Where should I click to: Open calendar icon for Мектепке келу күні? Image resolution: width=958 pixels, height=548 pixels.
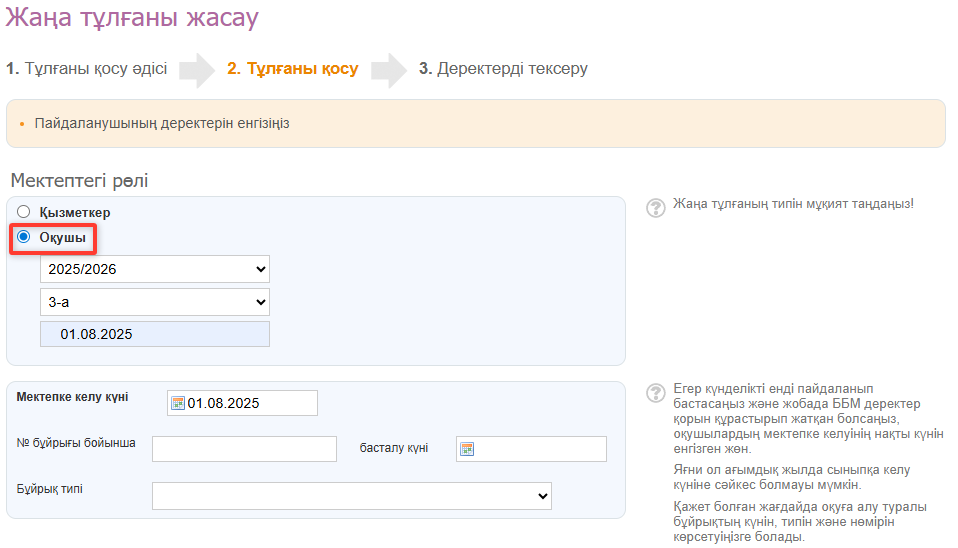(x=178, y=403)
